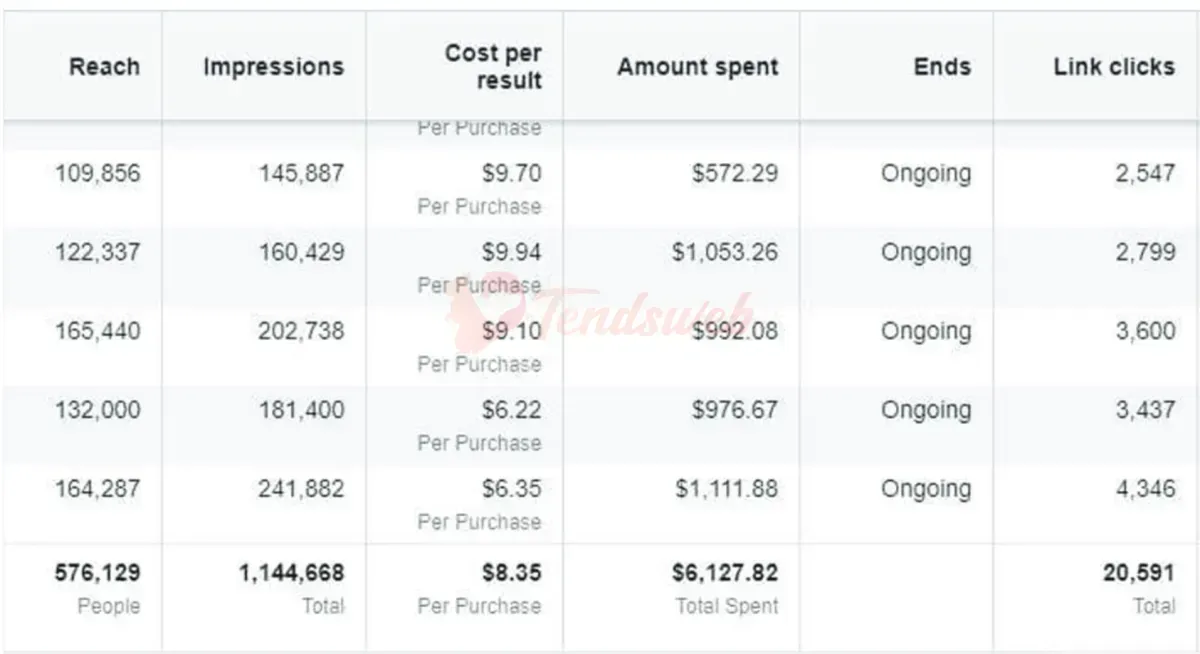Click the $976.67 amount spent value
This screenshot has height=654, width=1200.
(734, 410)
